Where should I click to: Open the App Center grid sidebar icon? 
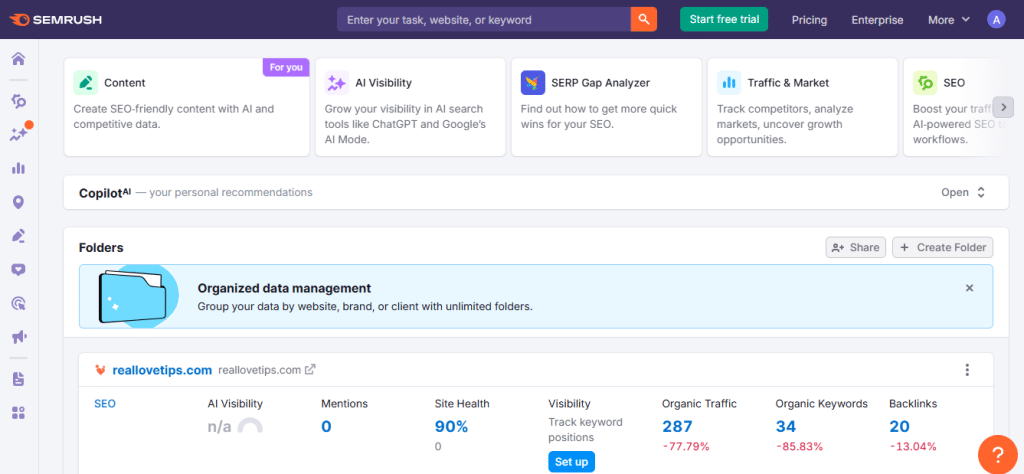click(18, 413)
